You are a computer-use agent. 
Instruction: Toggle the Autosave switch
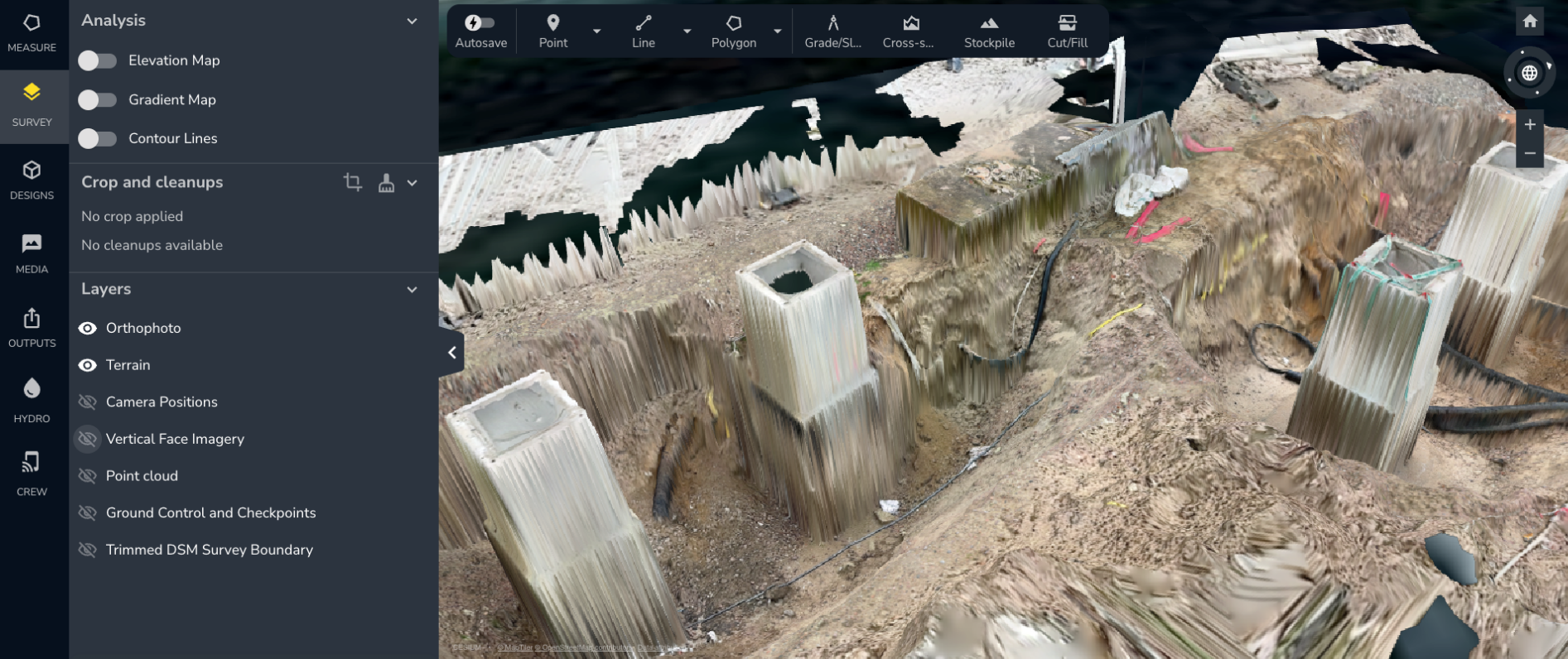480,22
